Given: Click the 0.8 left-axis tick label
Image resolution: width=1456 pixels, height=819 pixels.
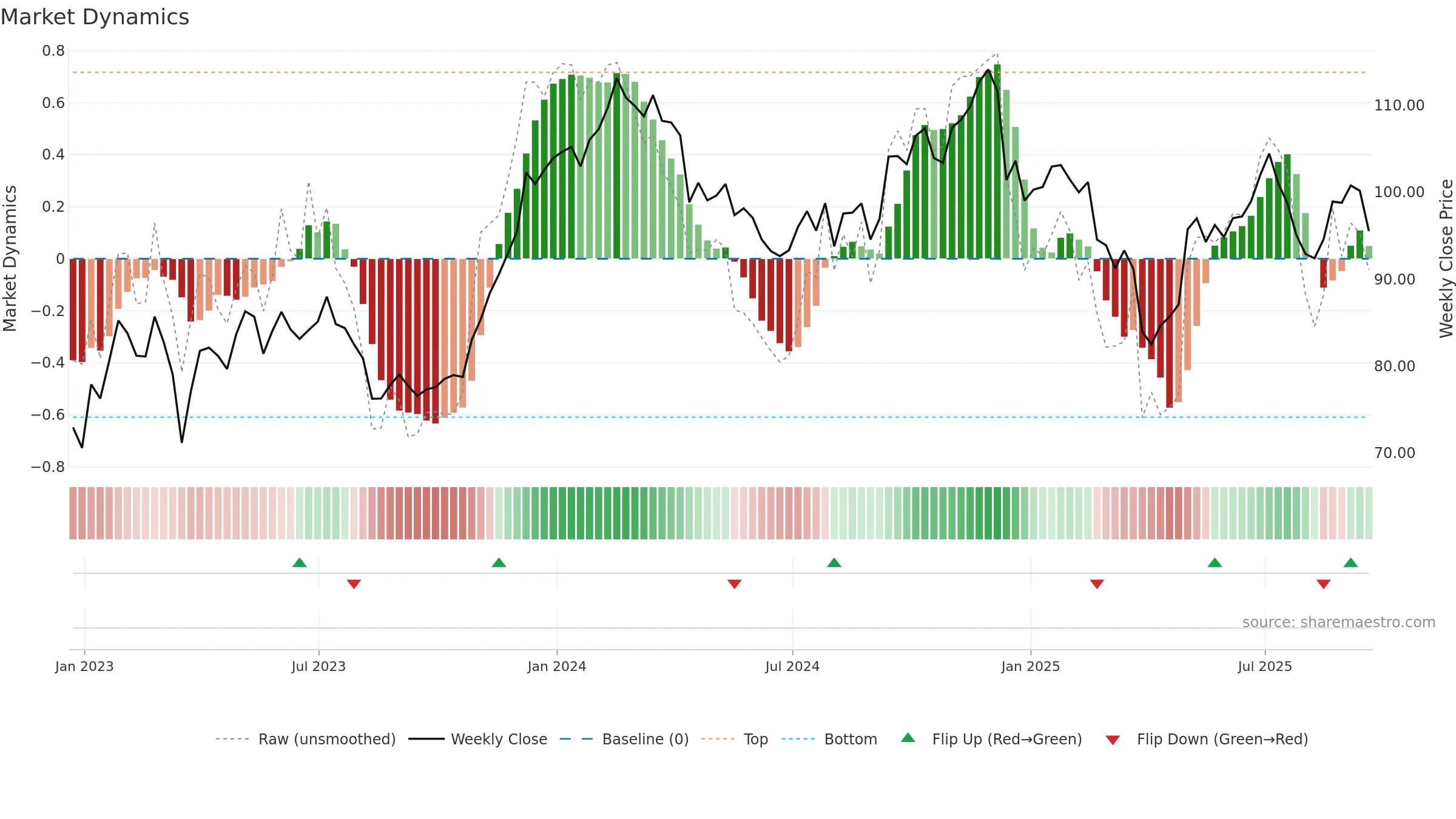Looking at the screenshot, I should pos(53,51).
